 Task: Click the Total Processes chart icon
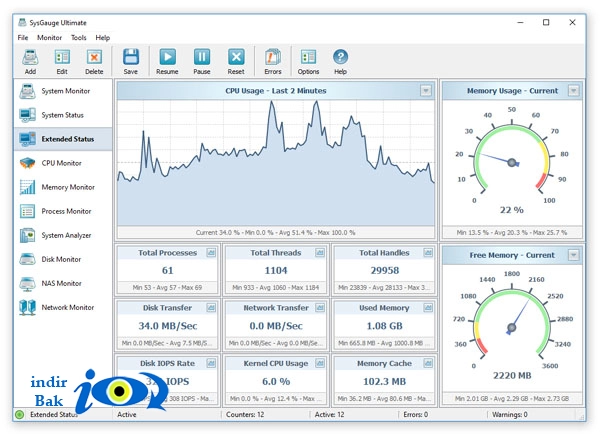click(x=211, y=253)
